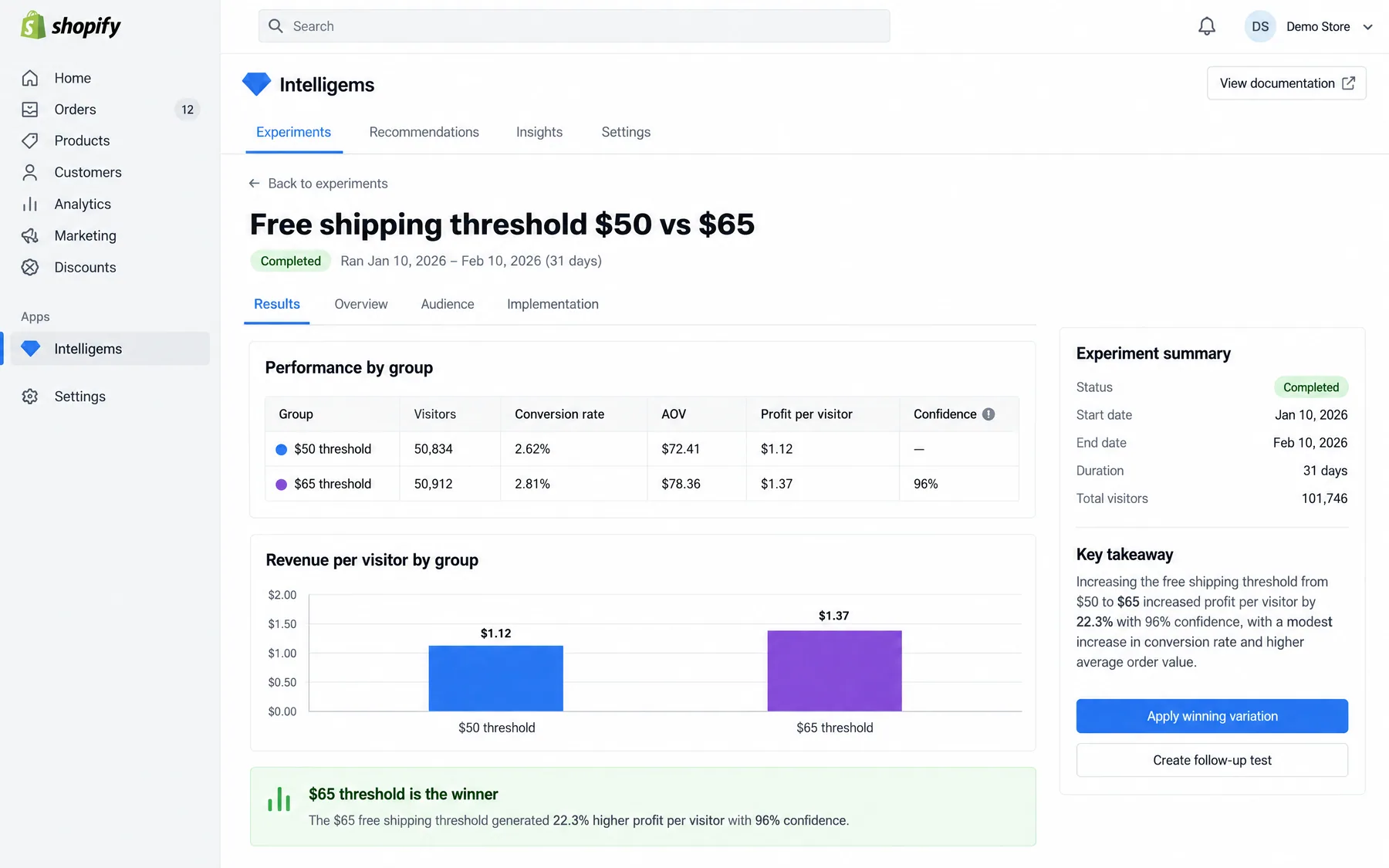The width and height of the screenshot is (1389, 868).
Task: Click the 96% confidence cell
Action: pyautogui.click(x=959, y=484)
